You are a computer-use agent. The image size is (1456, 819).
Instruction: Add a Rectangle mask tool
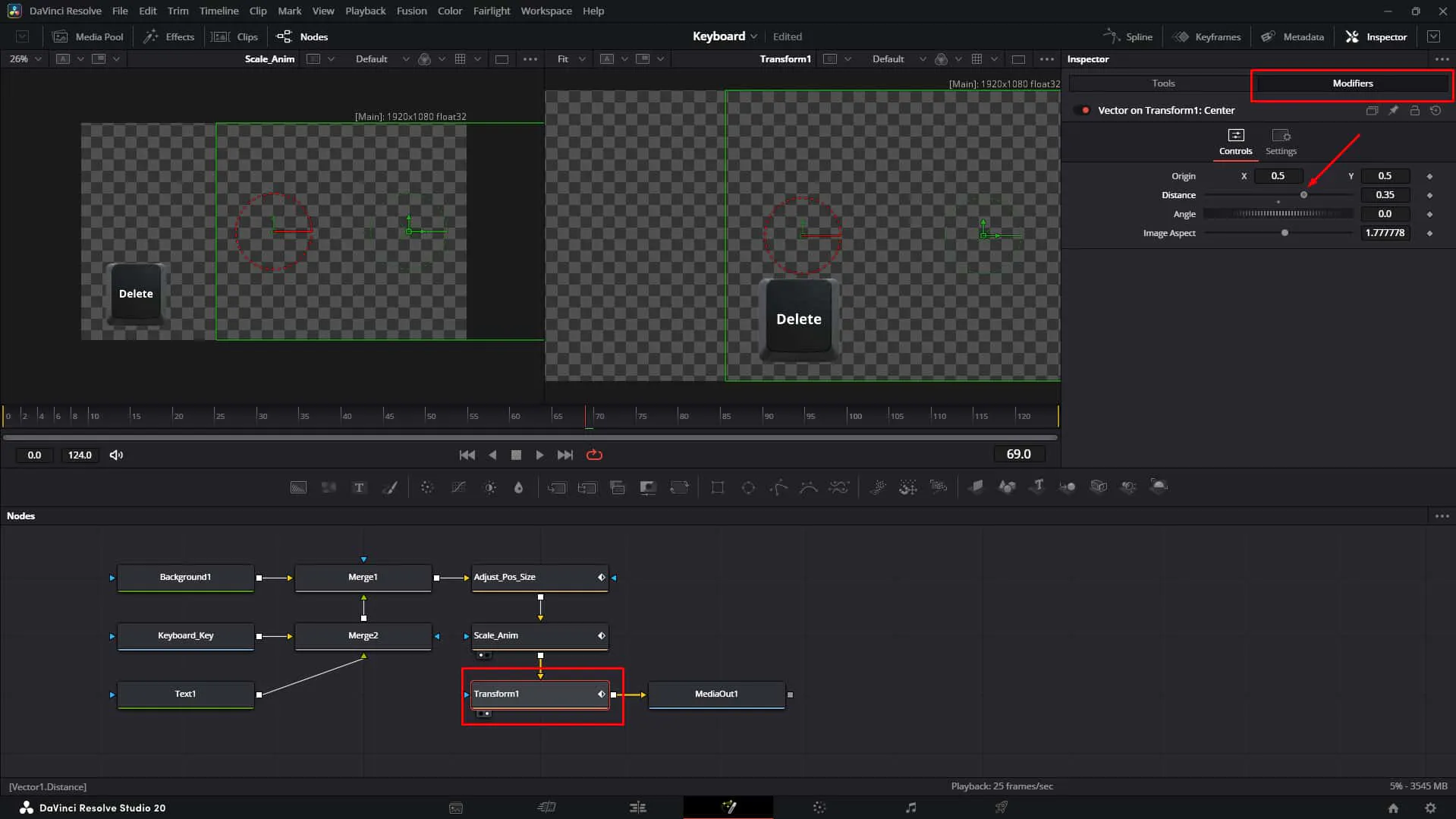717,487
